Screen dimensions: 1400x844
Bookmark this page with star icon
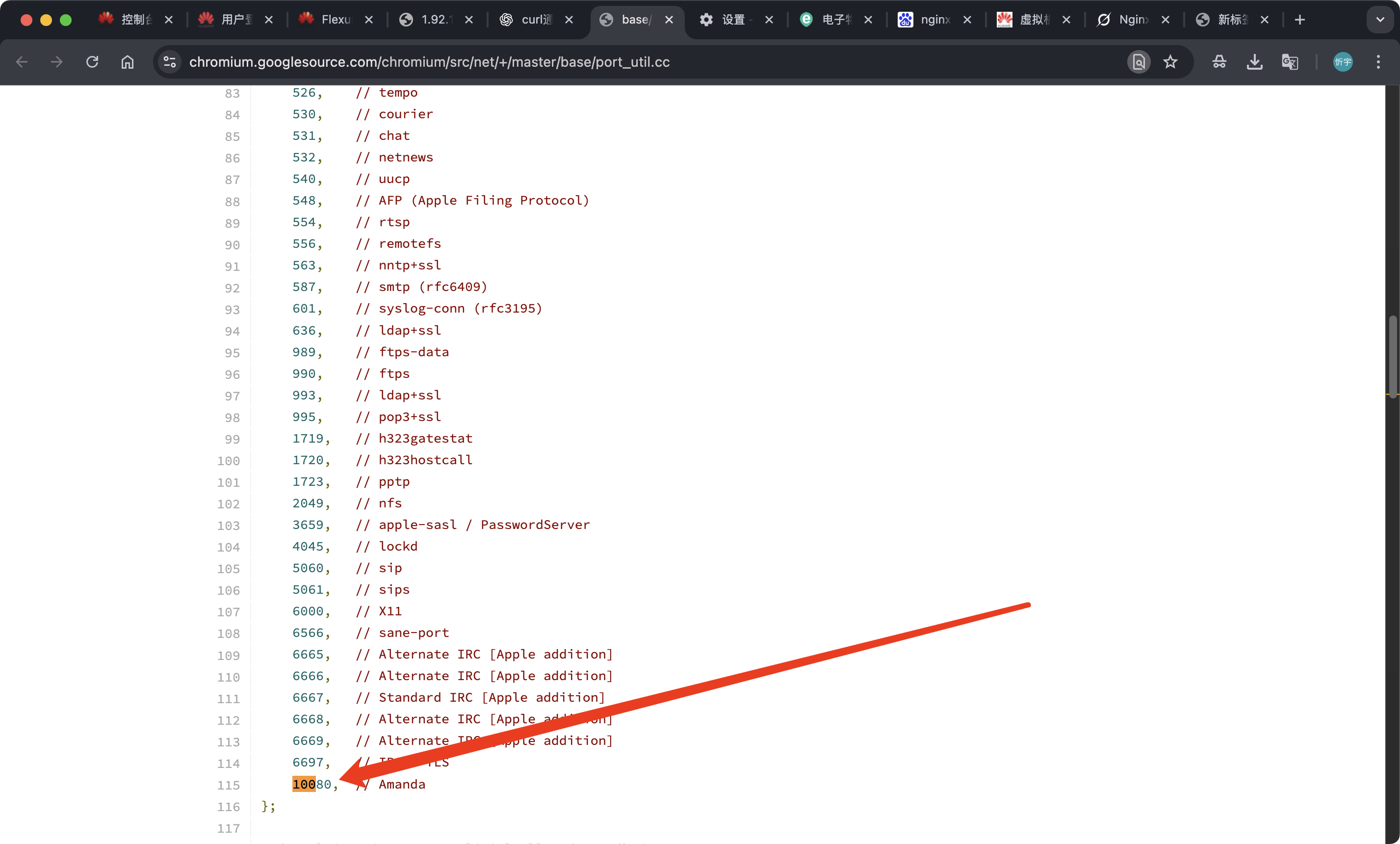[x=1170, y=62]
